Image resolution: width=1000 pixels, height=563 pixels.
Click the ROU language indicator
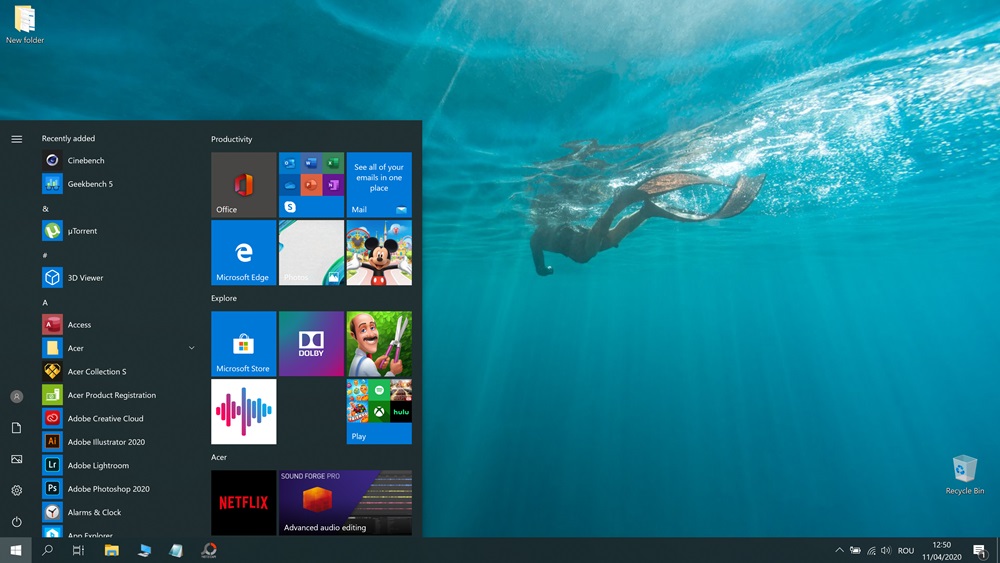[906, 551]
